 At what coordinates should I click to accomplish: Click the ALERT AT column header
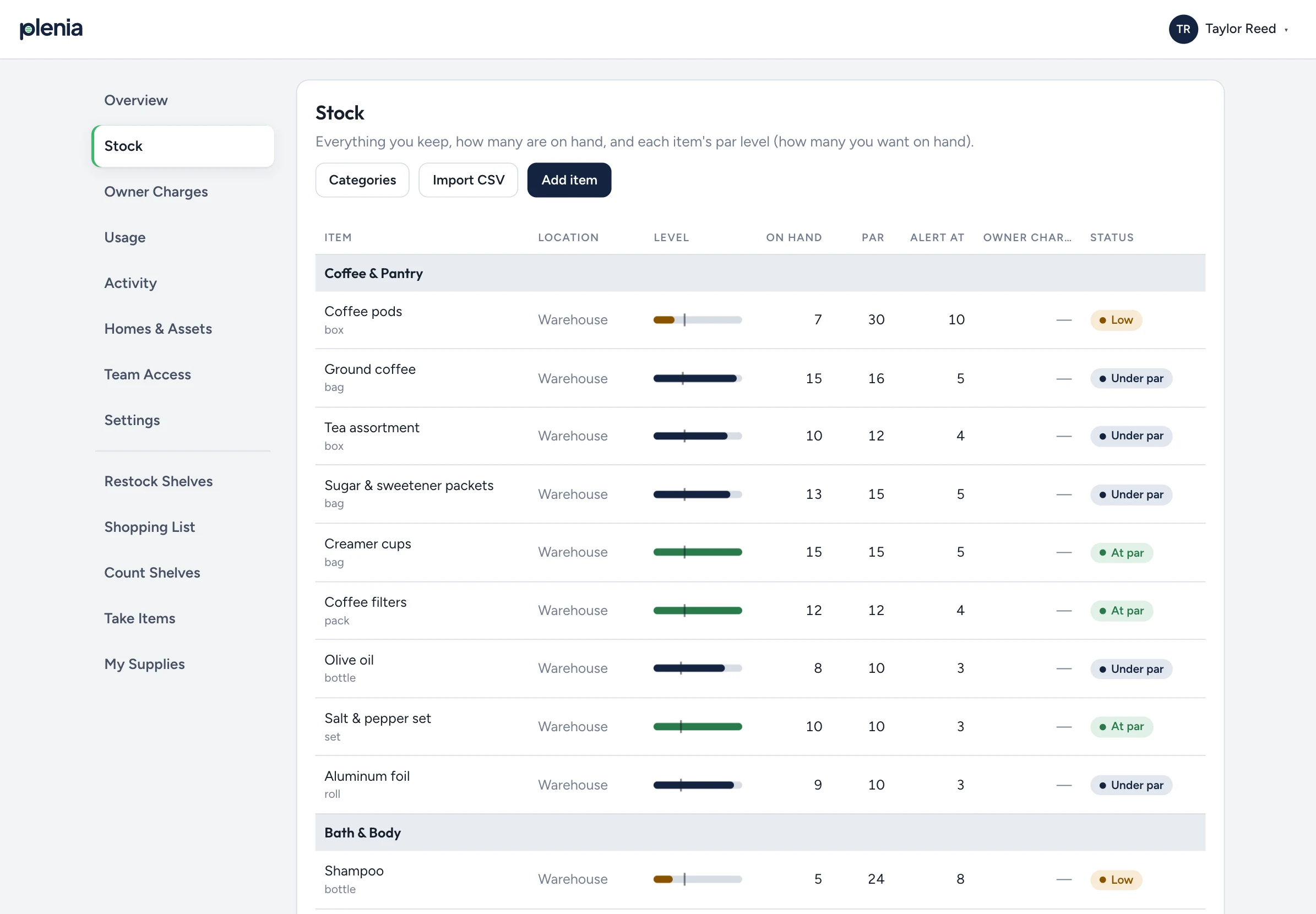[x=937, y=238]
